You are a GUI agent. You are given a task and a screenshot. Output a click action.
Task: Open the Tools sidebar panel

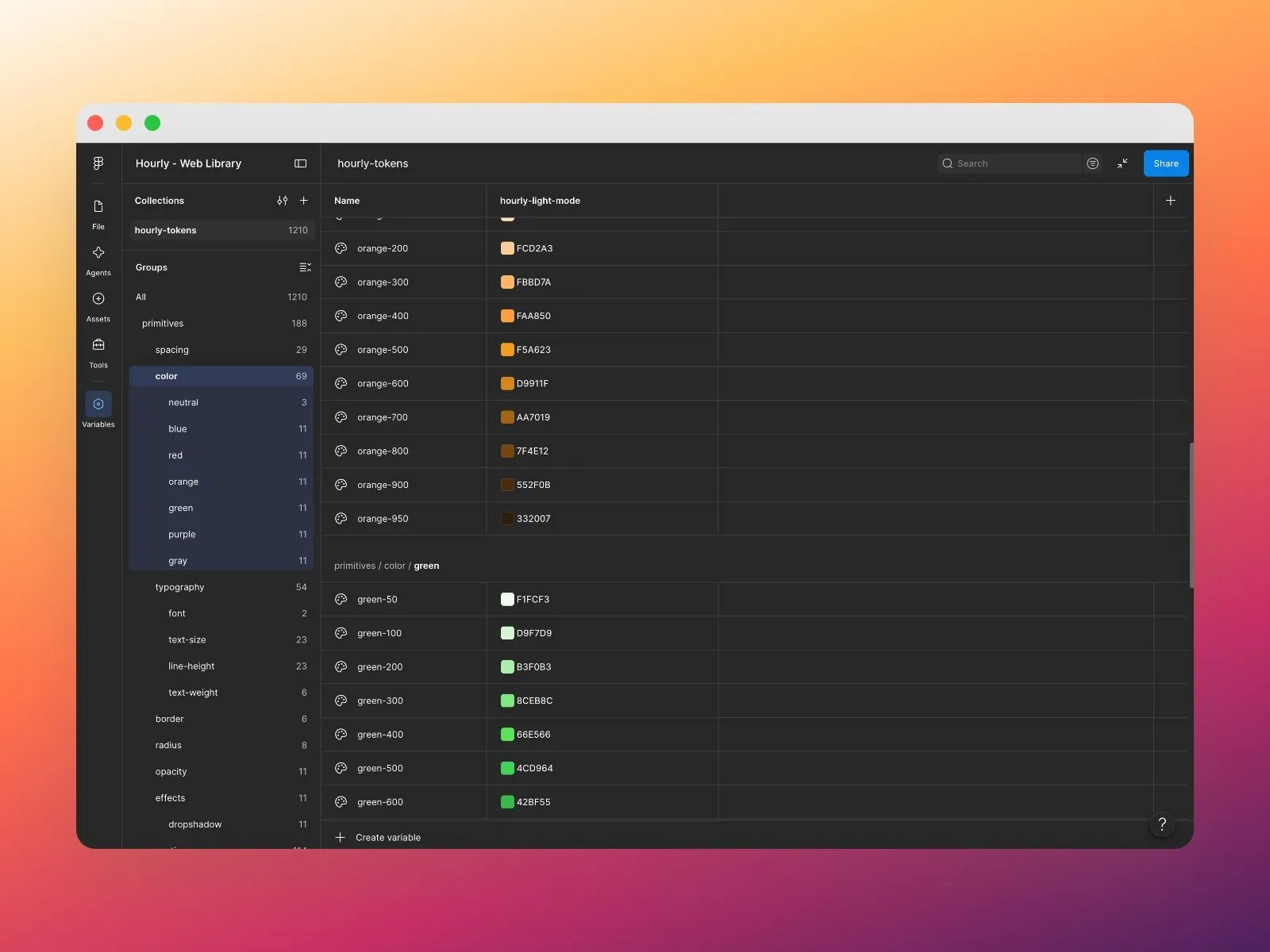coord(98,352)
